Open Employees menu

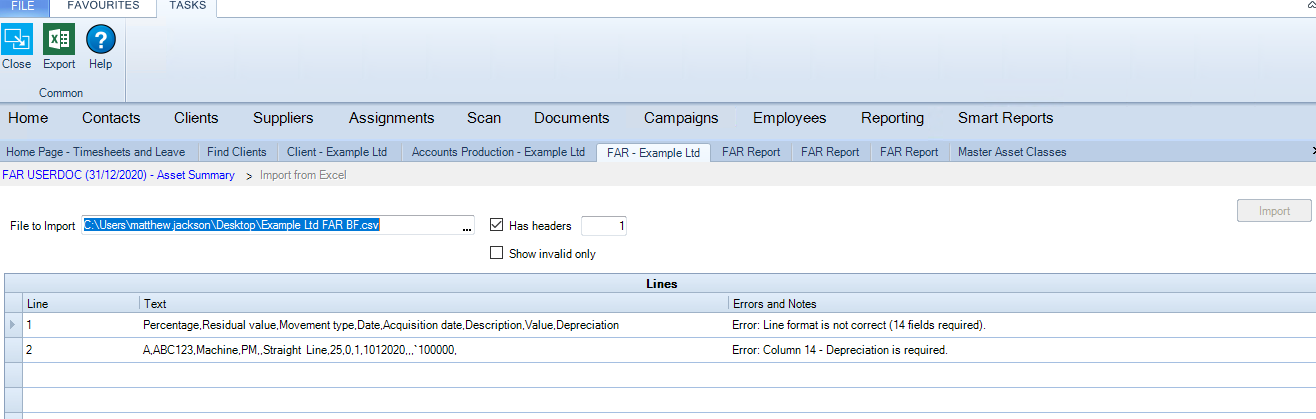[x=789, y=118]
